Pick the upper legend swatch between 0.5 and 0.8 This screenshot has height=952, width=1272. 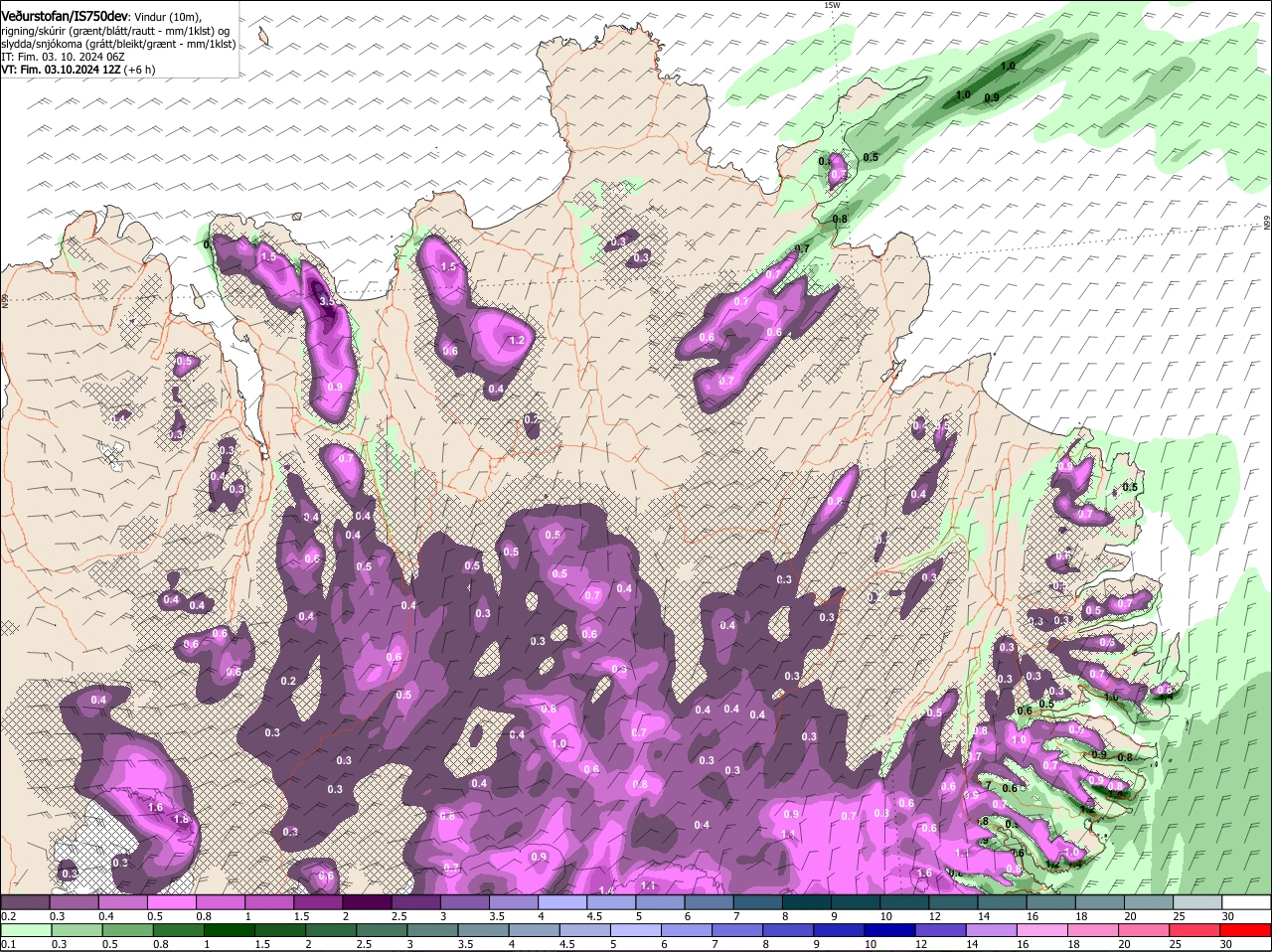tap(171, 901)
